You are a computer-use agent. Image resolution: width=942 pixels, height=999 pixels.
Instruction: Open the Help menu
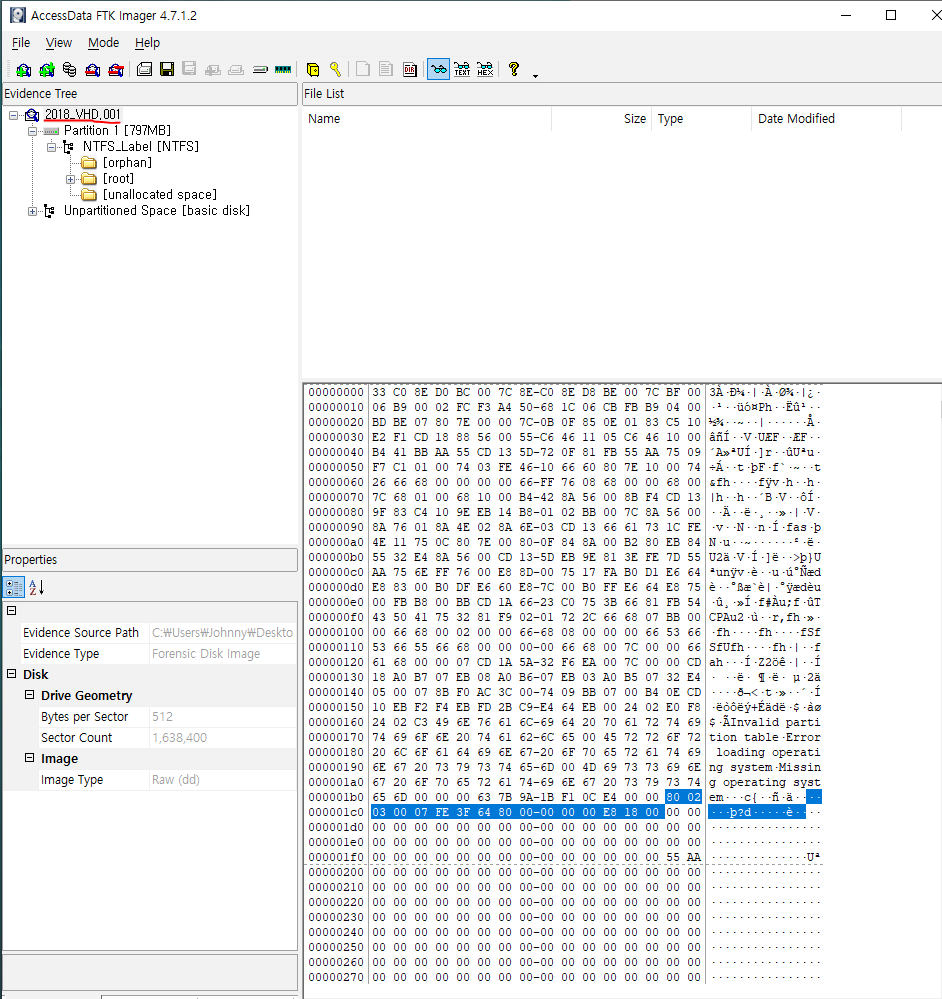(x=147, y=43)
